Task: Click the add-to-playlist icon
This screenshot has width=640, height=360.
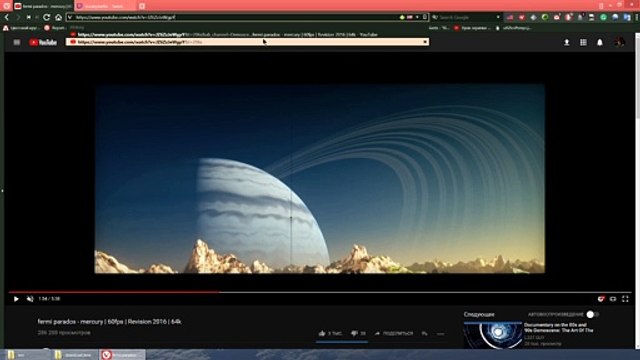Action: (424, 333)
